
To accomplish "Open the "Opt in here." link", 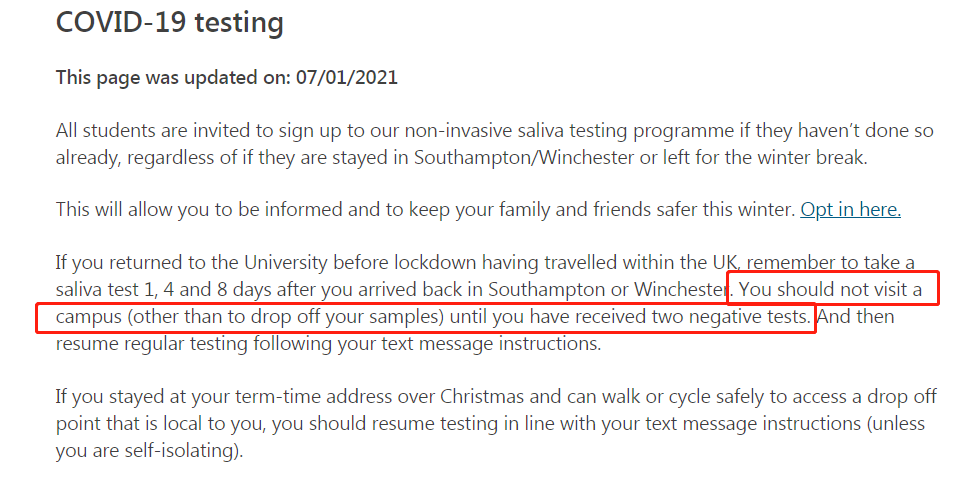I will [850, 209].
